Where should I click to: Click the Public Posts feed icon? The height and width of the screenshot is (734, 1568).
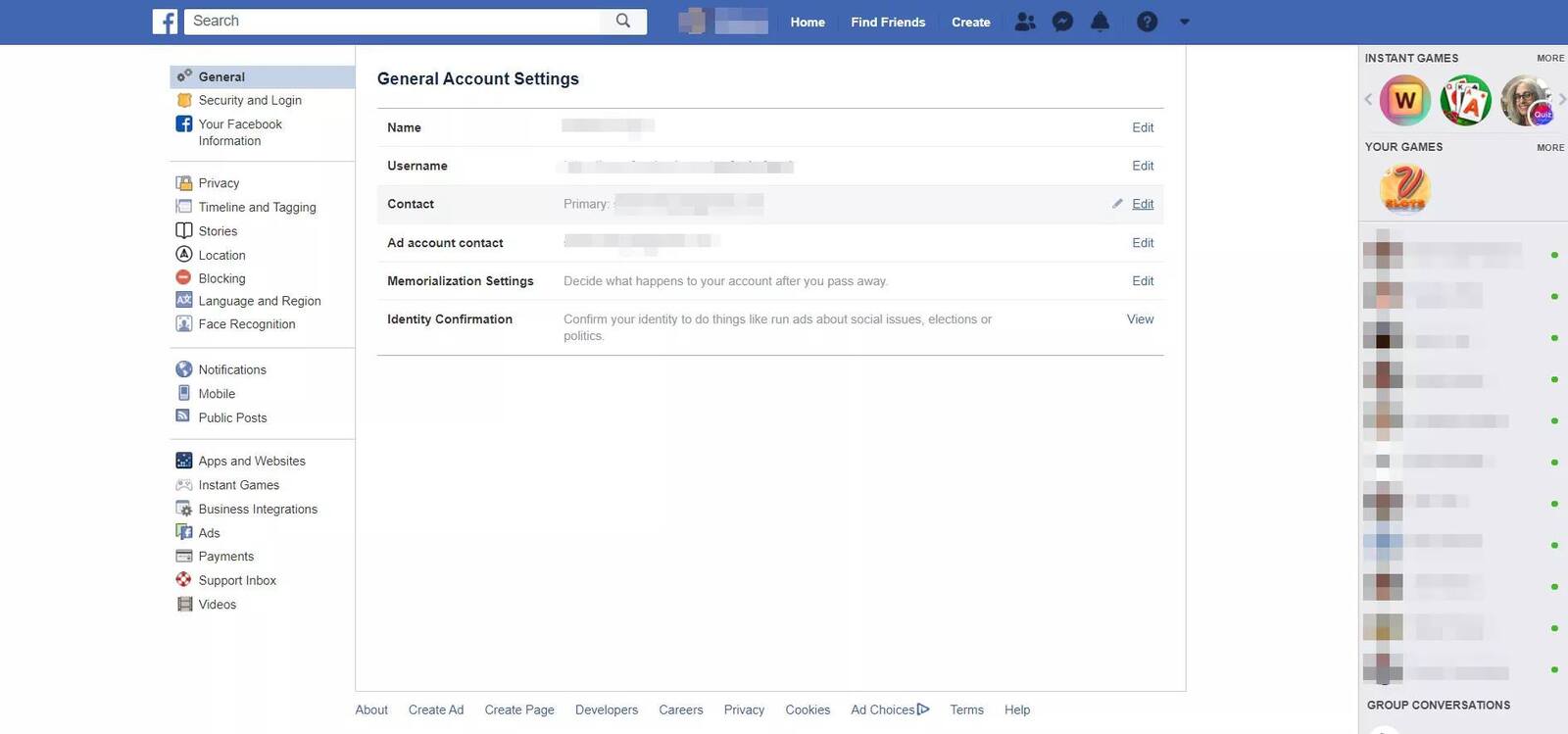(x=183, y=416)
